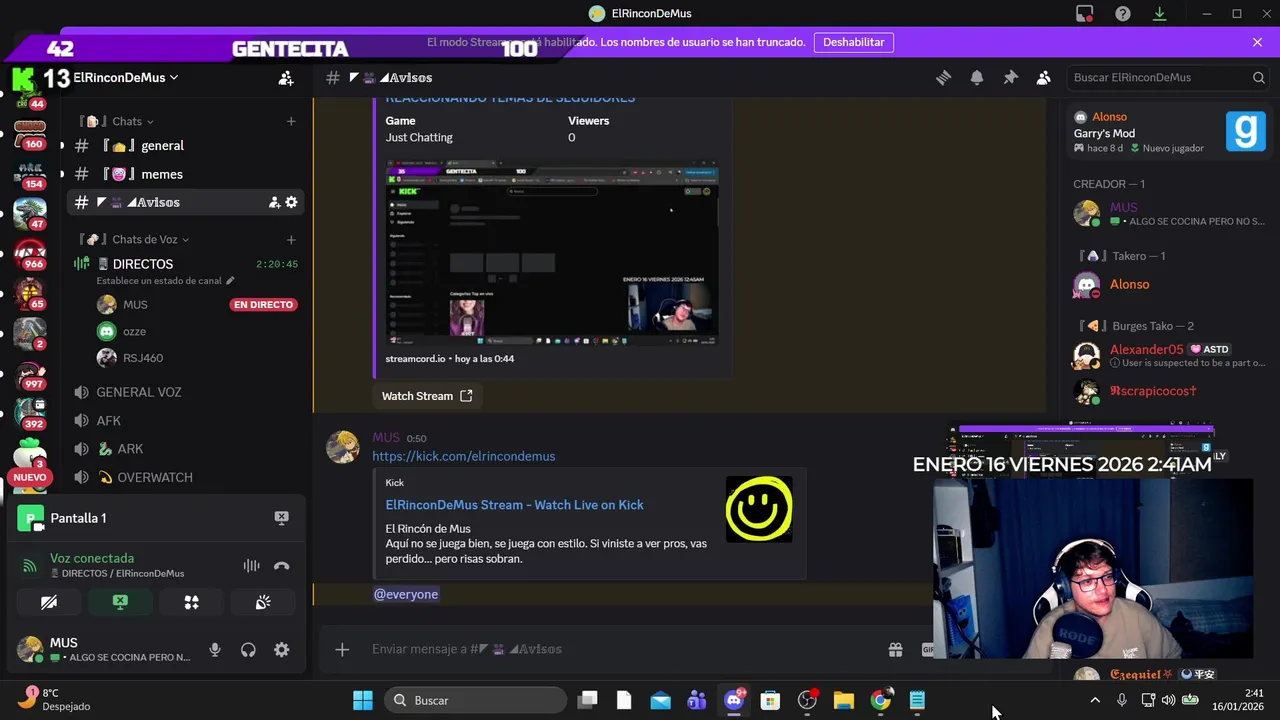The width and height of the screenshot is (1280, 720).
Task: Open Google Chrome in taskbar
Action: point(881,700)
